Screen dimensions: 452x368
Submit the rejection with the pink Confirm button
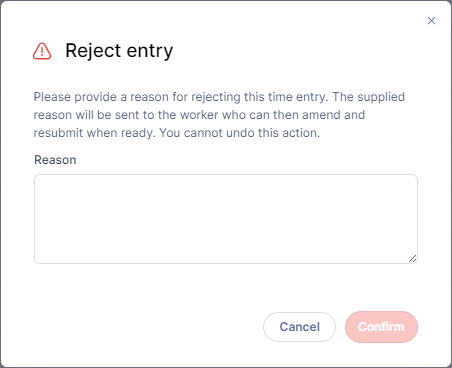pos(381,327)
